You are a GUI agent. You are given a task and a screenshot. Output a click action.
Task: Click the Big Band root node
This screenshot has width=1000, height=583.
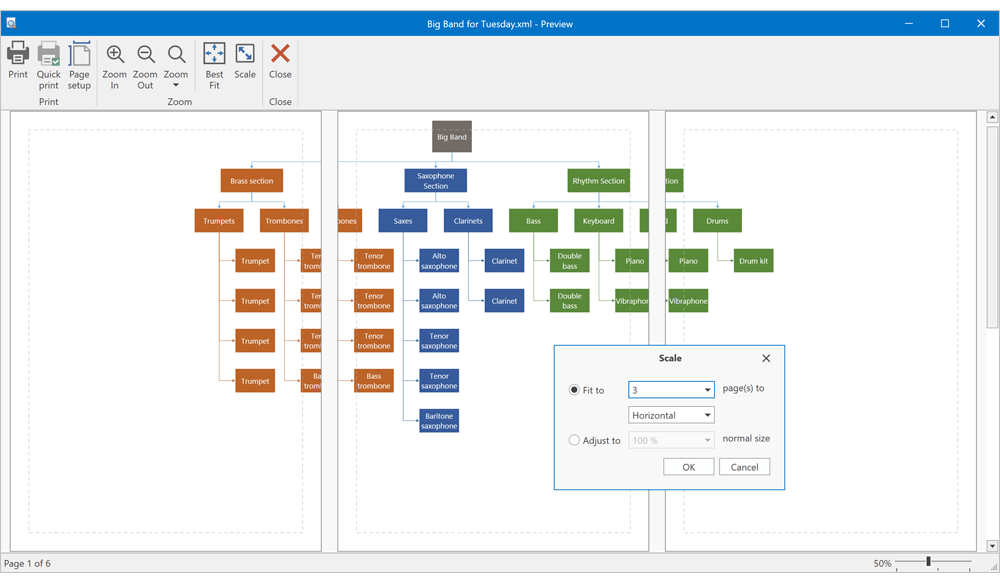pos(451,136)
